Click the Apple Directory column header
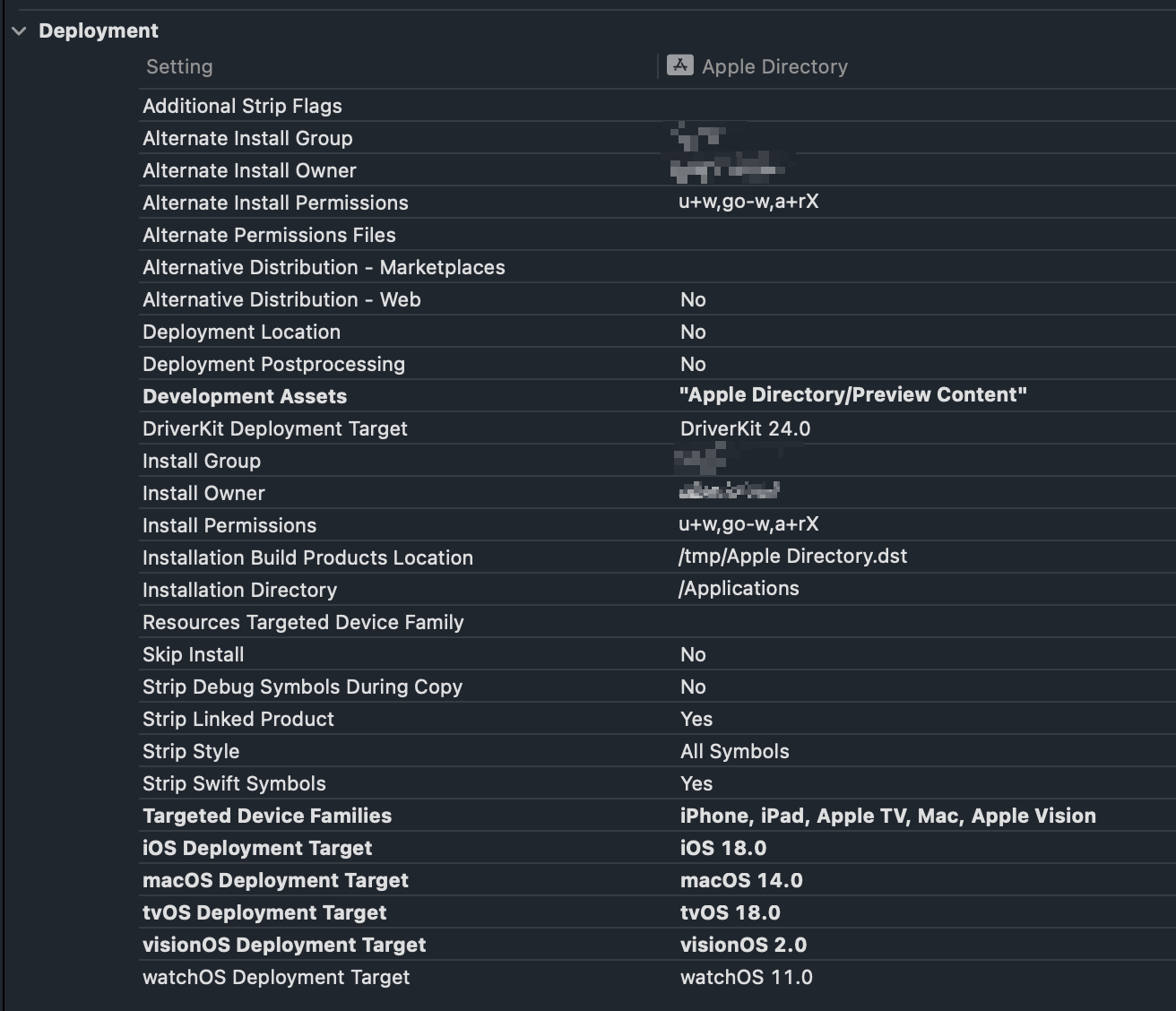Viewport: 1176px width, 1011px height. (x=774, y=66)
